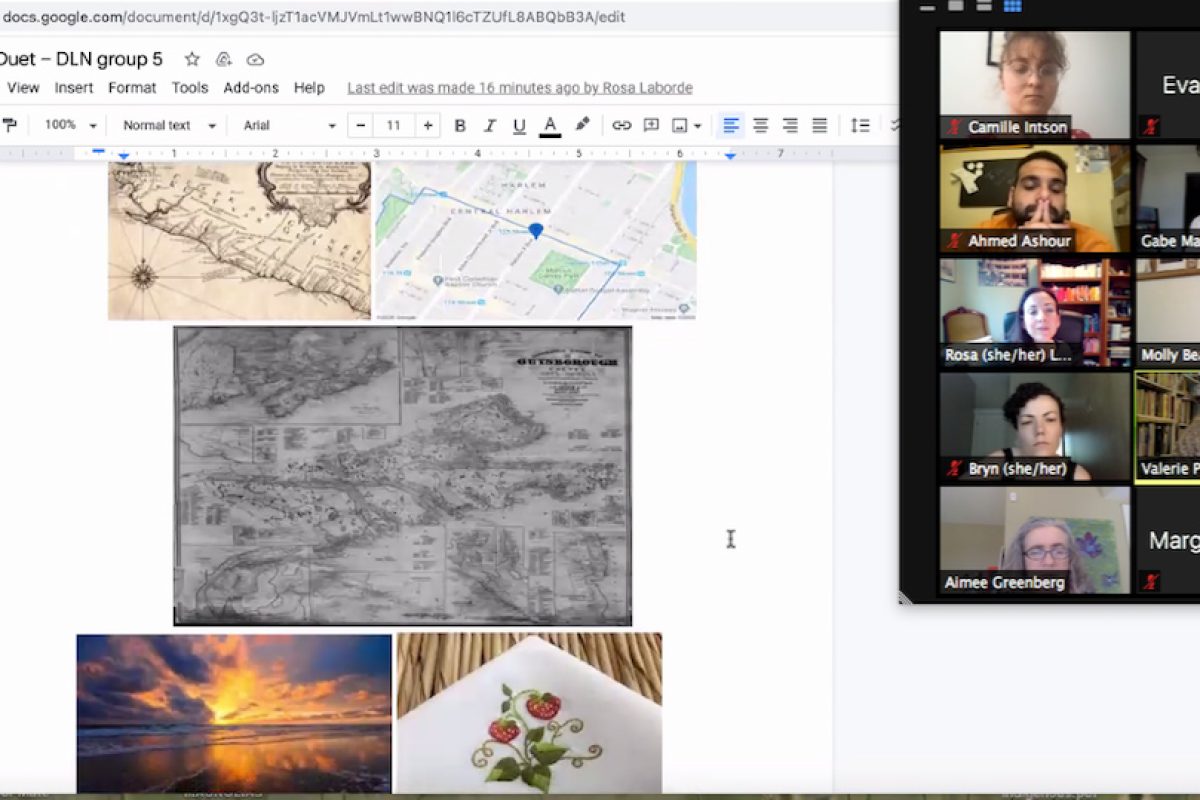
Task: Open the Insert menu
Action: 74,88
